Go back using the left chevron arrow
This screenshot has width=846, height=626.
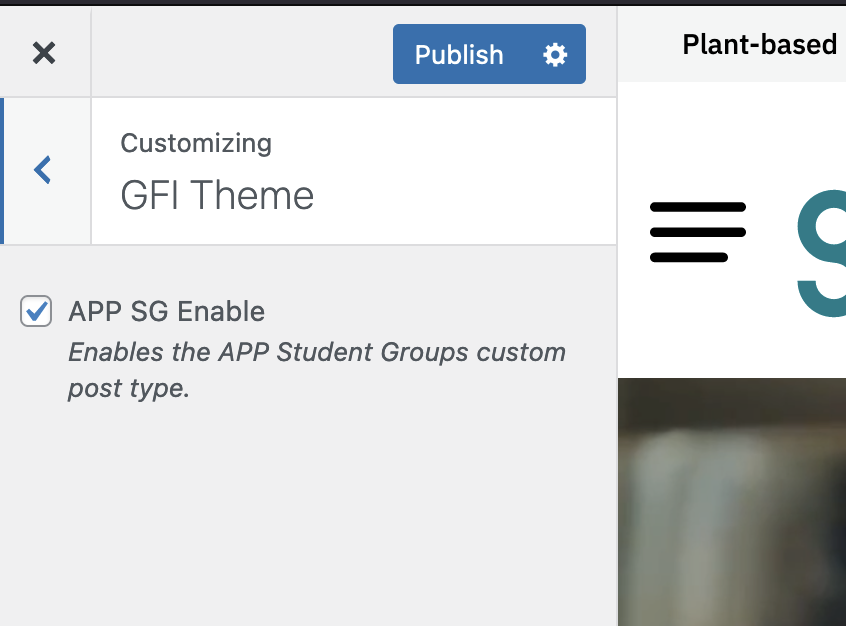pyautogui.click(x=43, y=170)
